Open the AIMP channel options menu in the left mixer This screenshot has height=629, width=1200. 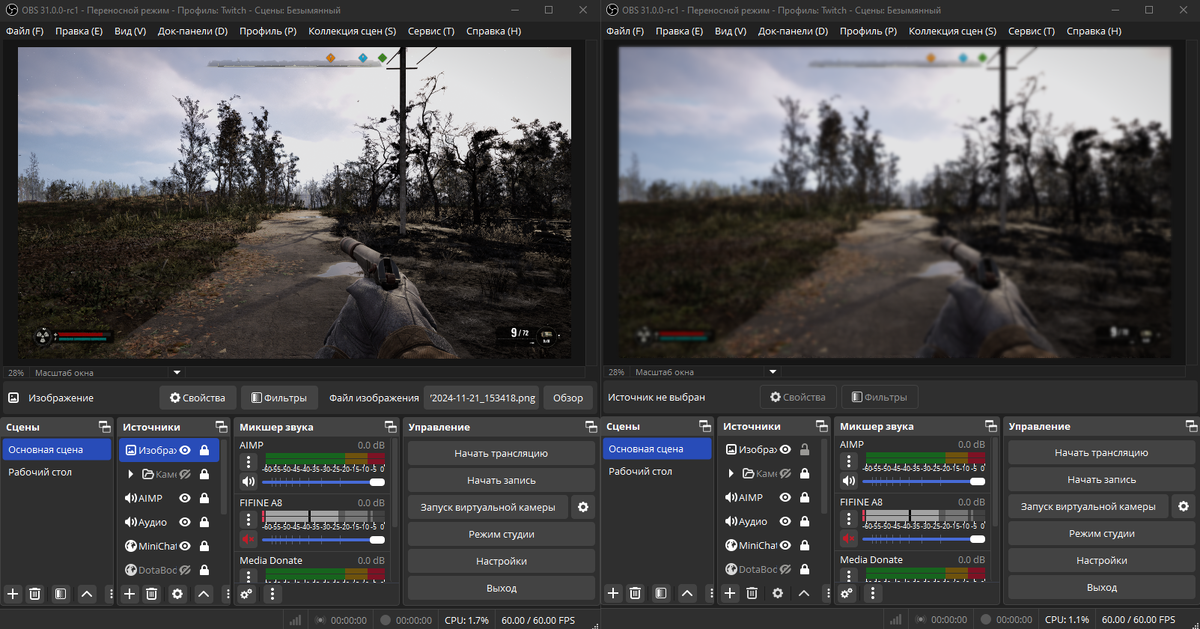(x=248, y=462)
